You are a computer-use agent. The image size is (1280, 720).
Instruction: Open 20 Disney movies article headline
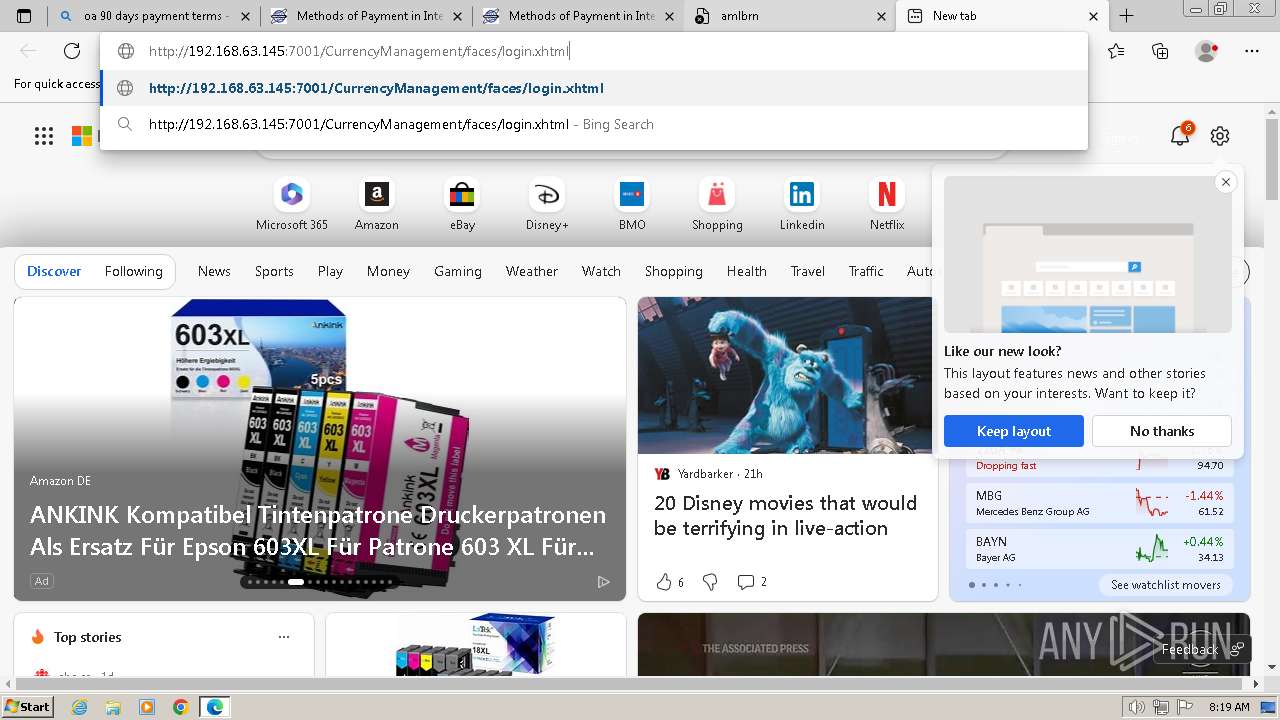785,516
